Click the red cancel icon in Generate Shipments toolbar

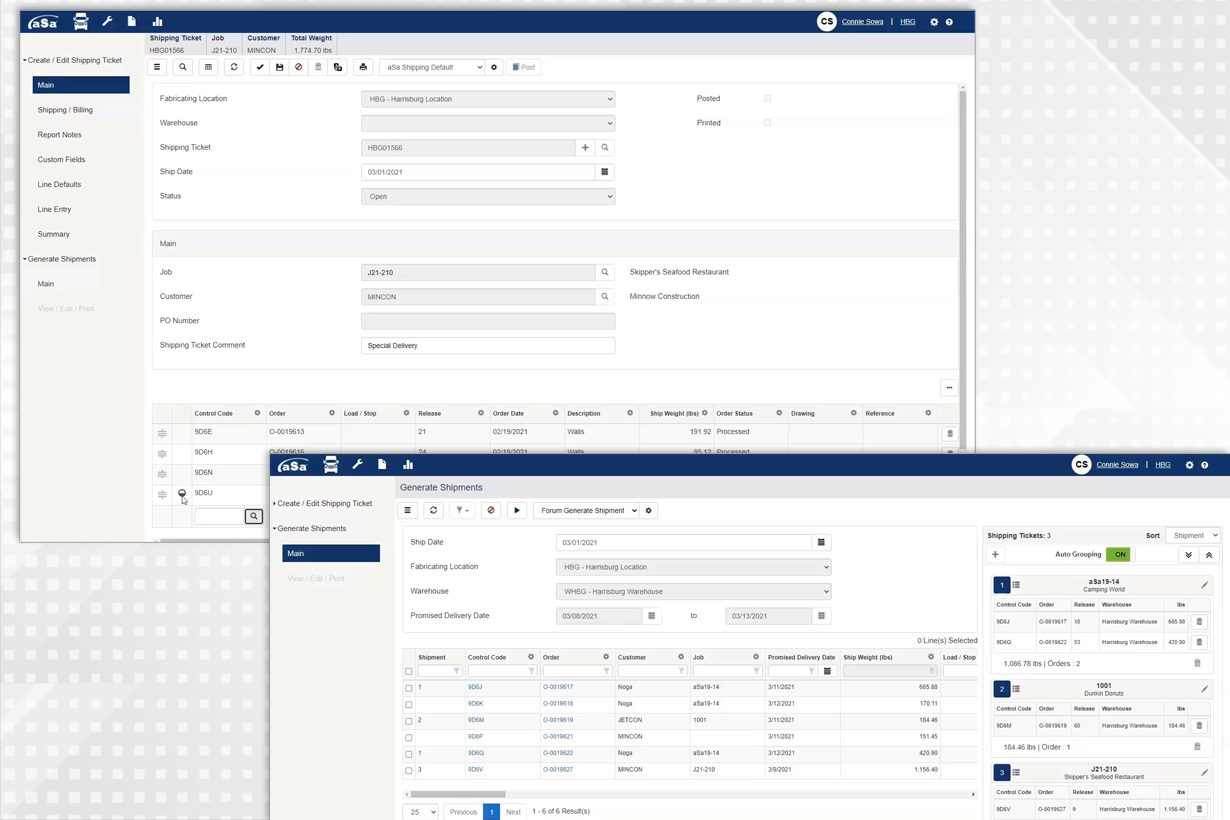coord(491,510)
